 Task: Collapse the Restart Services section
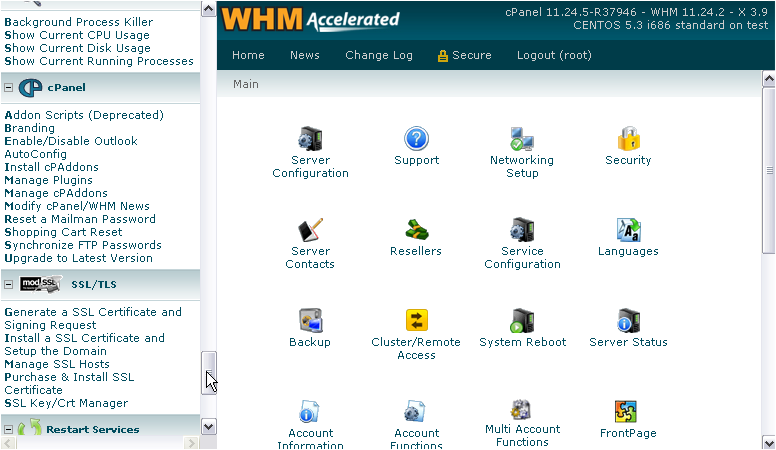point(8,429)
